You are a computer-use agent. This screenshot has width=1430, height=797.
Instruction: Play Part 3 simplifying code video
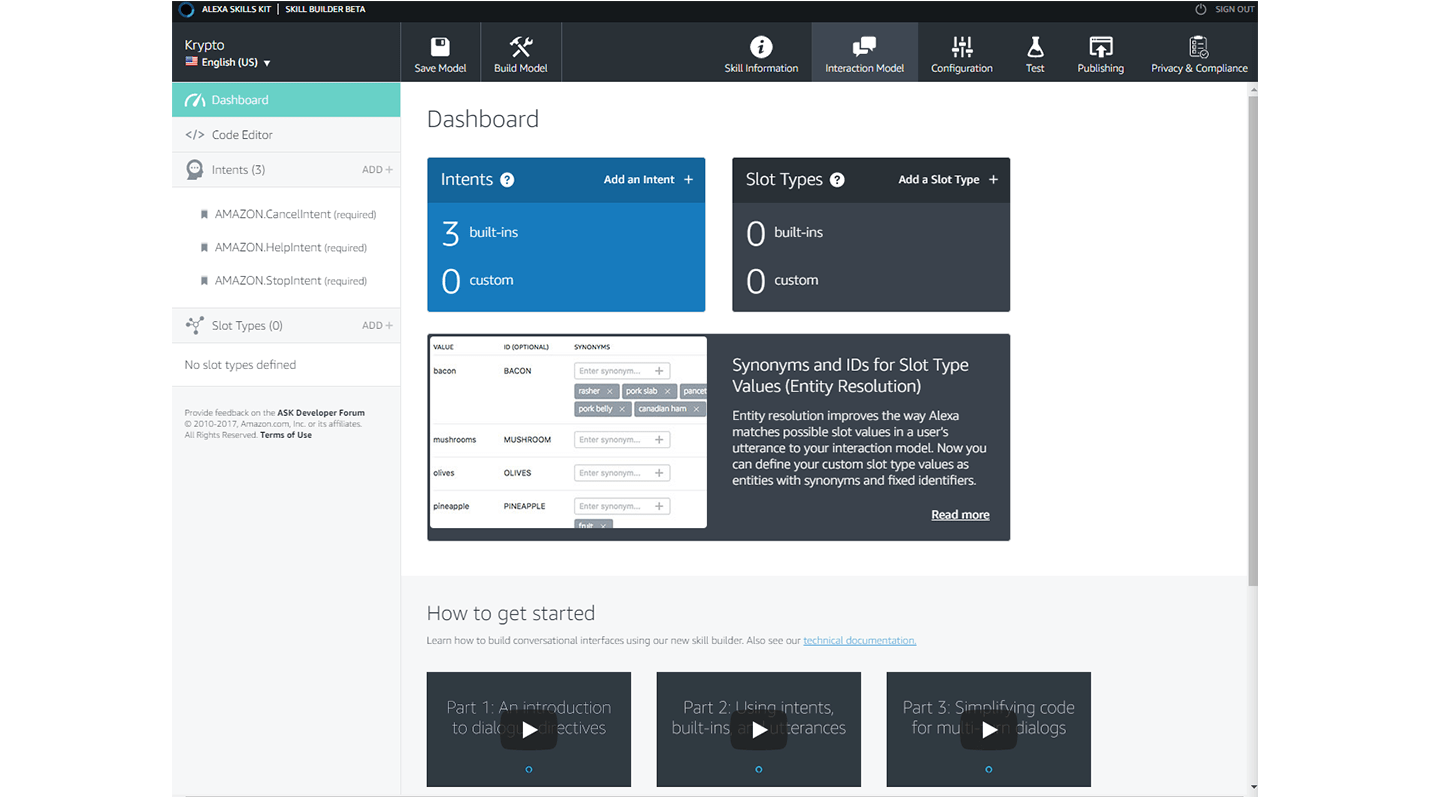pyautogui.click(x=989, y=730)
